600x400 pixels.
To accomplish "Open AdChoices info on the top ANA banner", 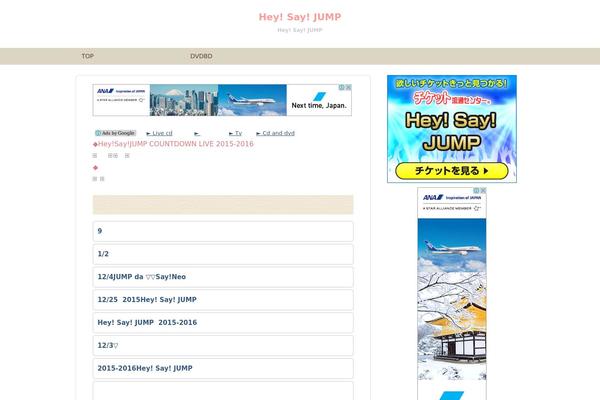I will (x=341, y=87).
